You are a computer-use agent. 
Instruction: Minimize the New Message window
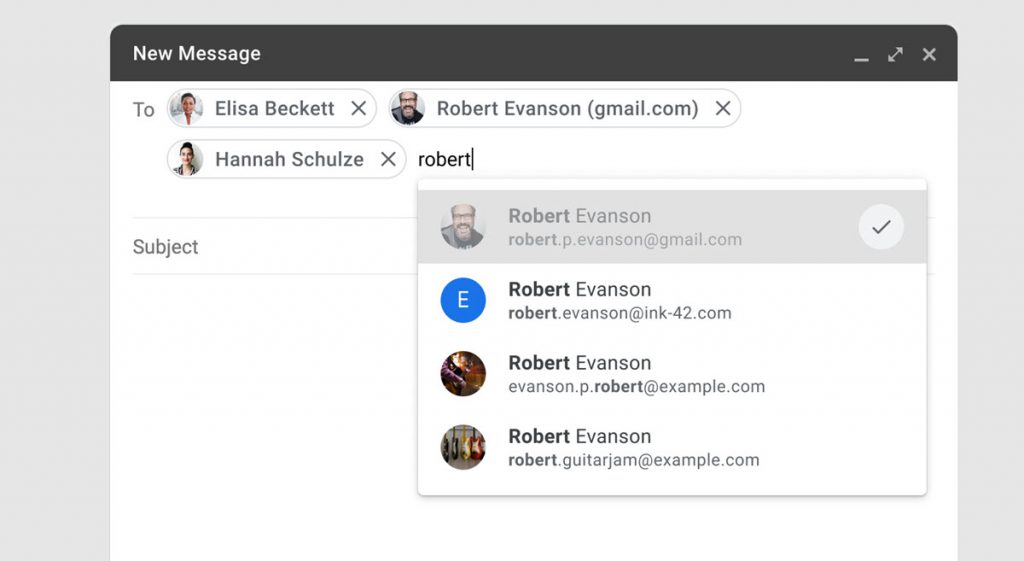pyautogui.click(x=861, y=55)
